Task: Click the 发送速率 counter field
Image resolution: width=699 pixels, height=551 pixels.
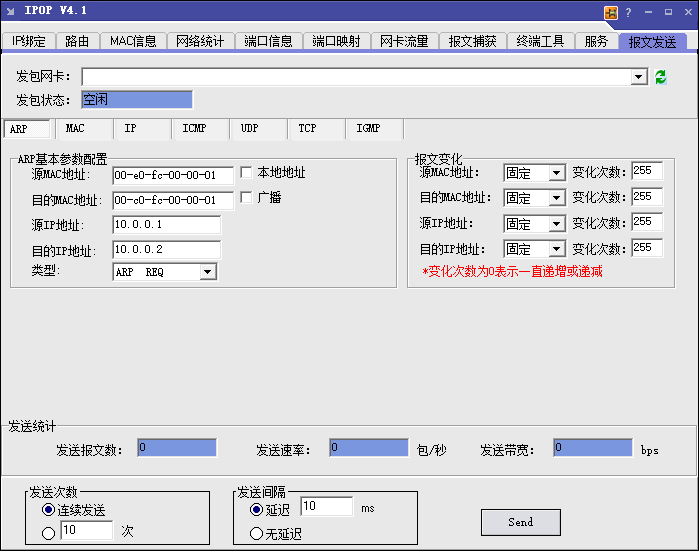Action: [369, 448]
